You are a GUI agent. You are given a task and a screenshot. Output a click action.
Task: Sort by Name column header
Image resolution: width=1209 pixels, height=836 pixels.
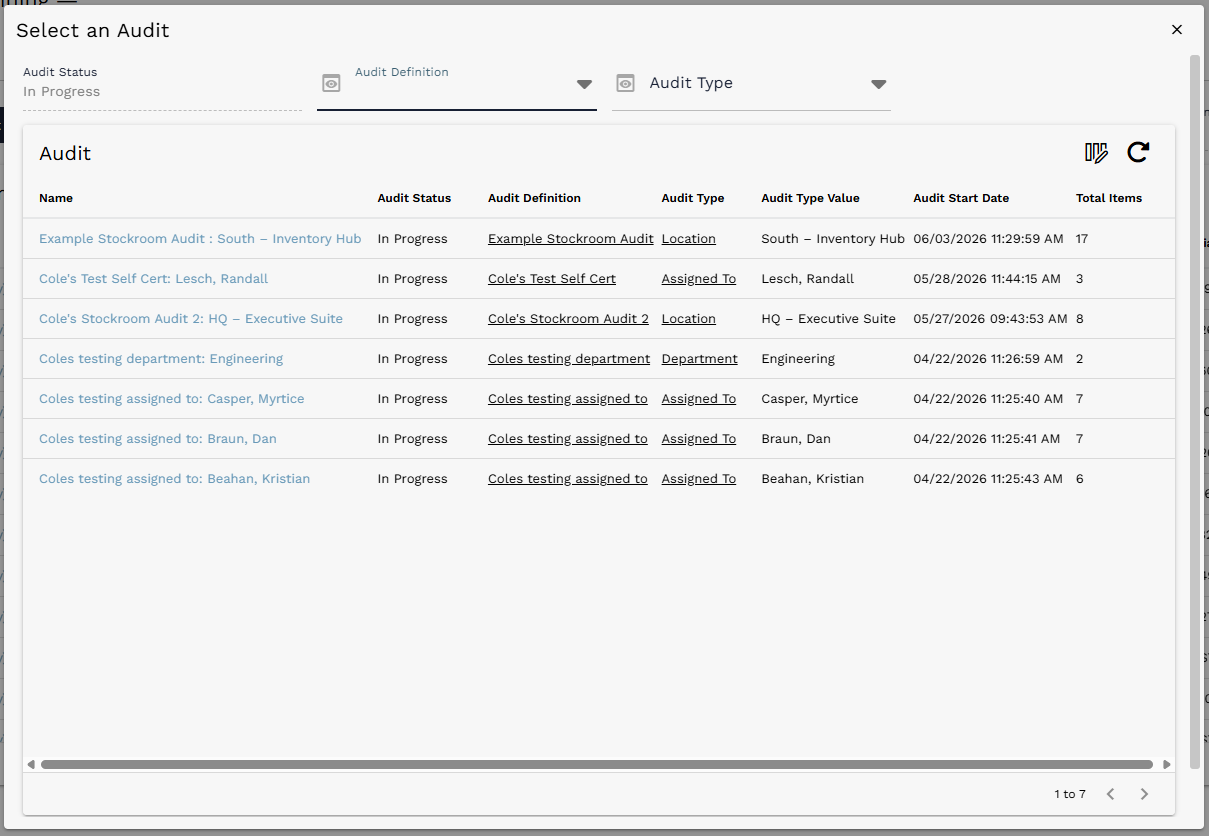[56, 198]
